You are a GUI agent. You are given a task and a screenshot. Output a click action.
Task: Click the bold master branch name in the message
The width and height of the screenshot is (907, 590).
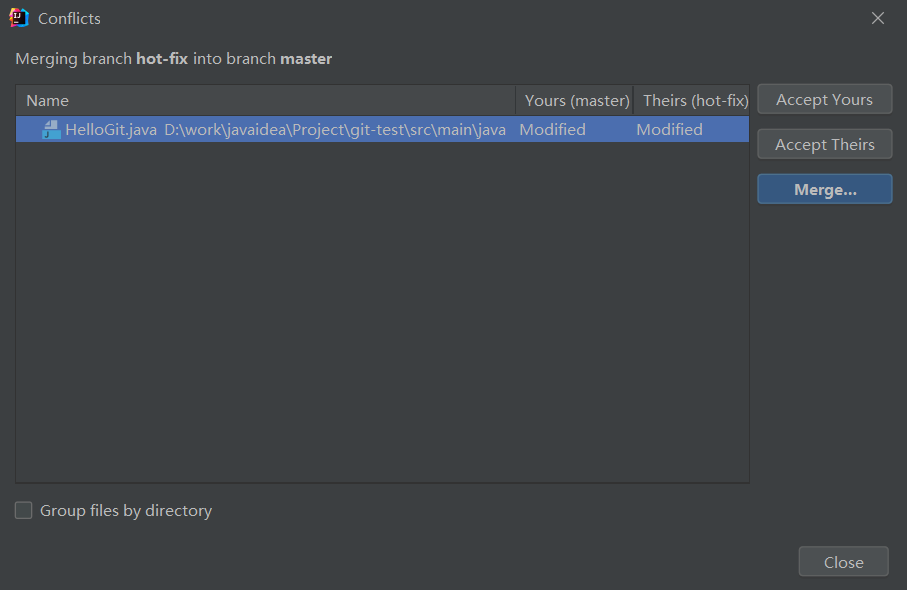(306, 59)
